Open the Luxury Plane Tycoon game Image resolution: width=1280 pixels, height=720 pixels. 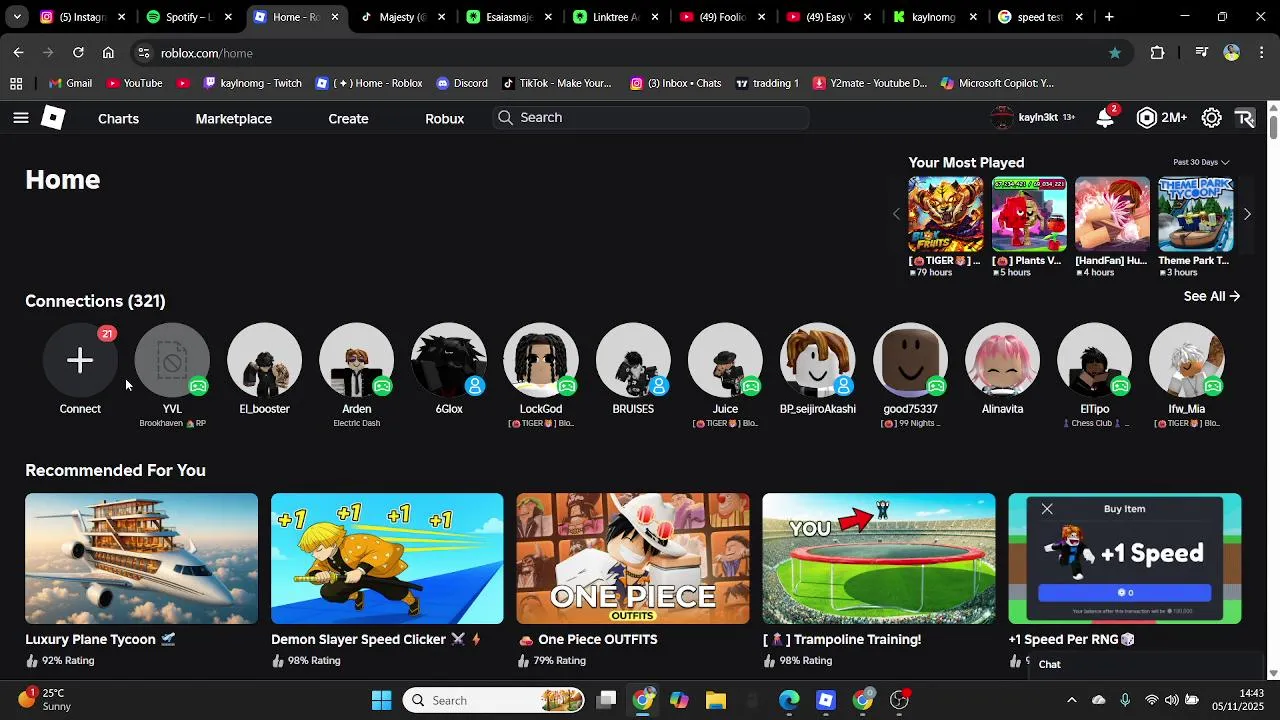coord(141,558)
